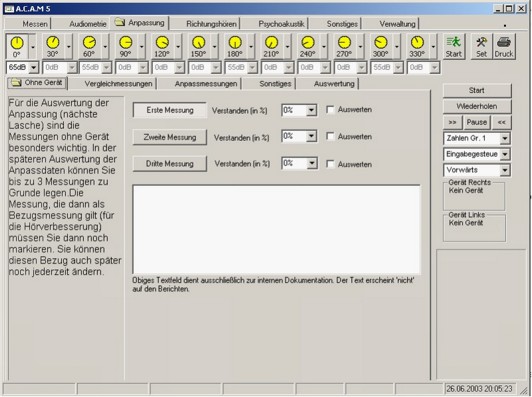Open the Anpassmessungen sub-tab
This screenshot has width=532, height=397.
click(x=206, y=84)
